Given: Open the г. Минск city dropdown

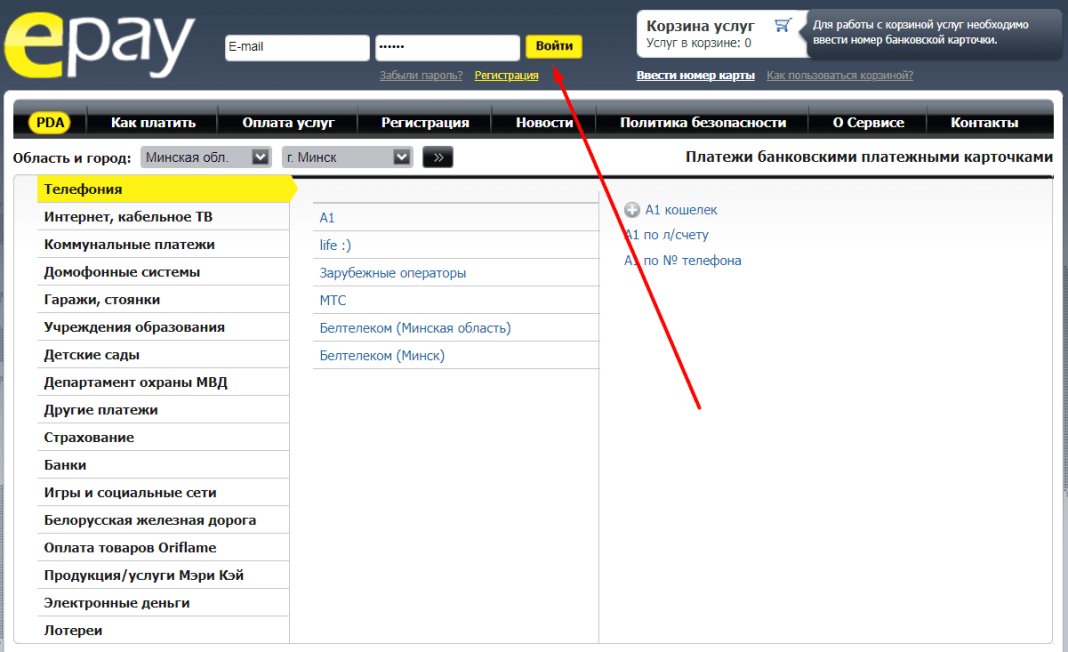Looking at the screenshot, I should [348, 157].
